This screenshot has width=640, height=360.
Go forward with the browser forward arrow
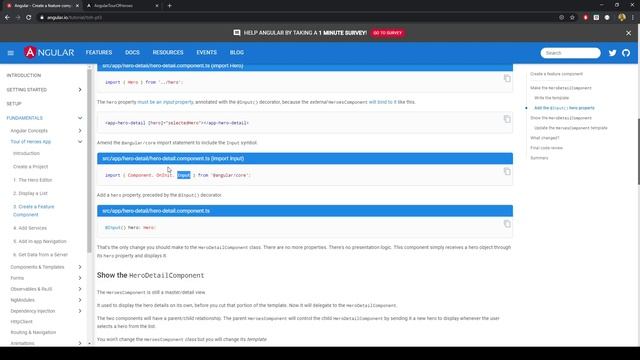click(18, 18)
